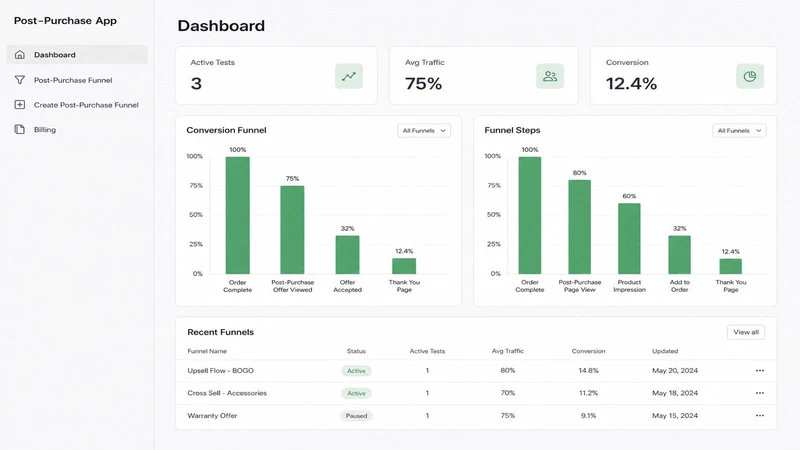The image size is (800, 450).
Task: Click the Recent Funnels heading
Action: pyautogui.click(x=220, y=332)
